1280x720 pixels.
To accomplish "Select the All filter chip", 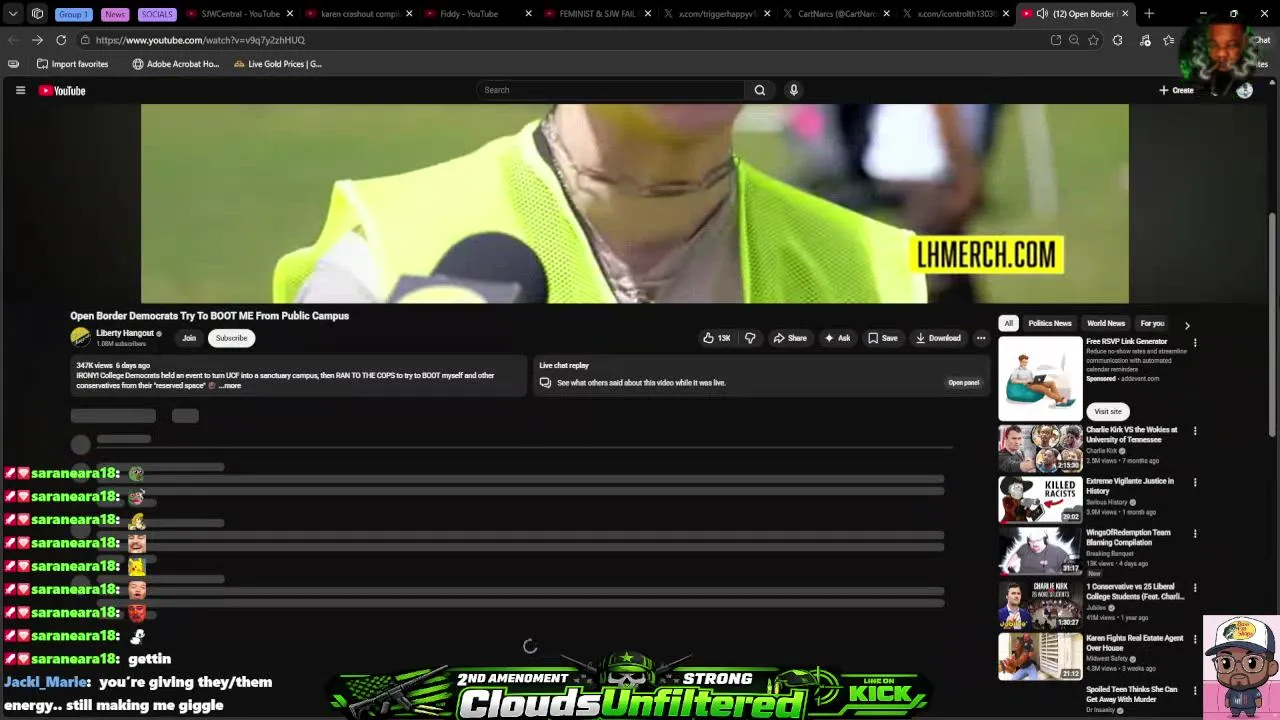I will click(1009, 323).
